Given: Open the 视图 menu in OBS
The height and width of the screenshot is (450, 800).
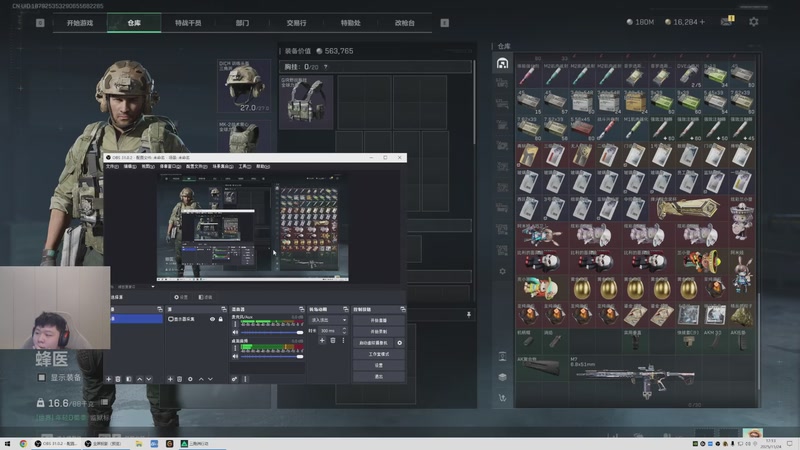Looking at the screenshot, I should [x=148, y=166].
